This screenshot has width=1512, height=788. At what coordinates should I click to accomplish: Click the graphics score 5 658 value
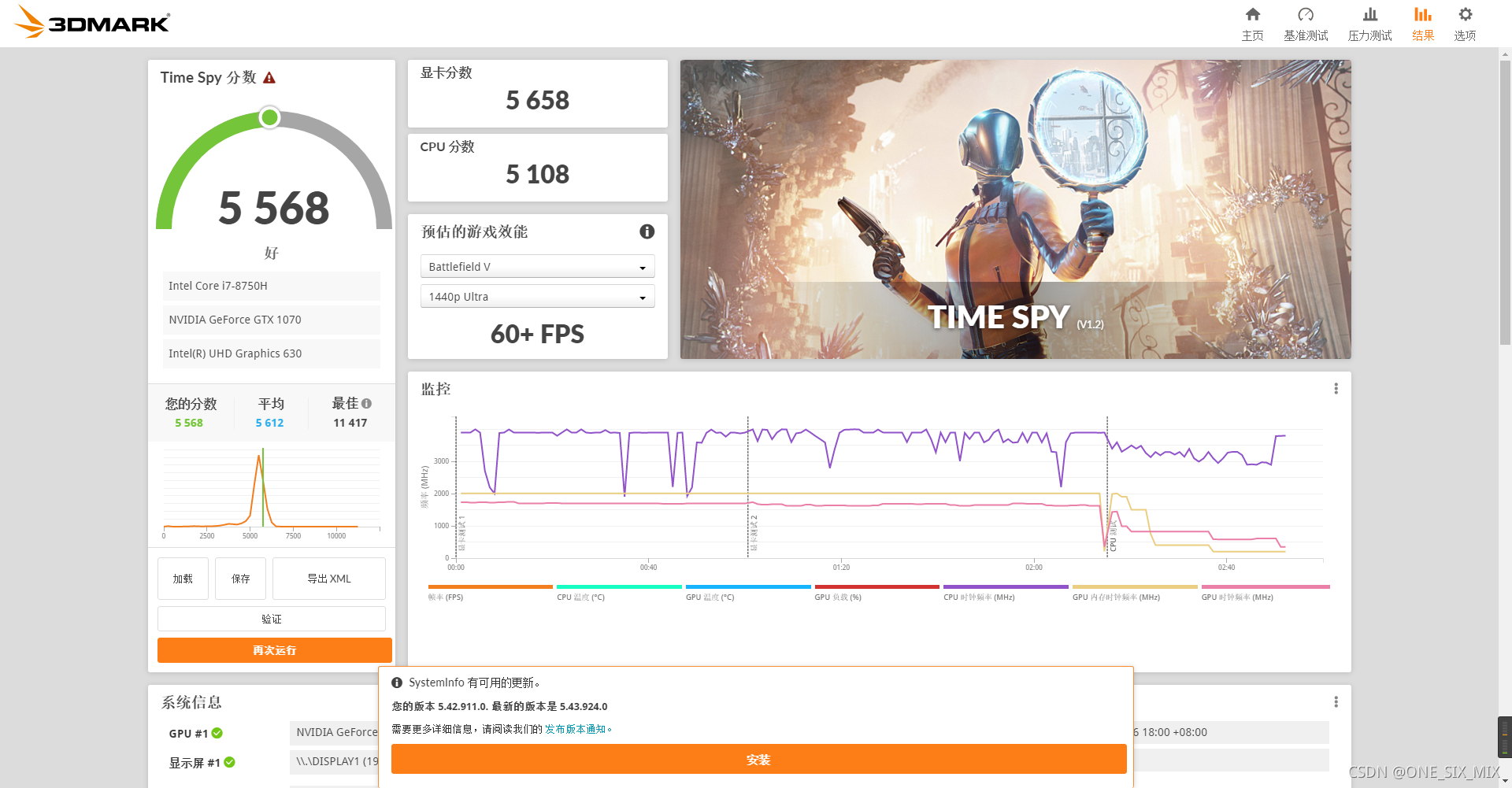(537, 101)
